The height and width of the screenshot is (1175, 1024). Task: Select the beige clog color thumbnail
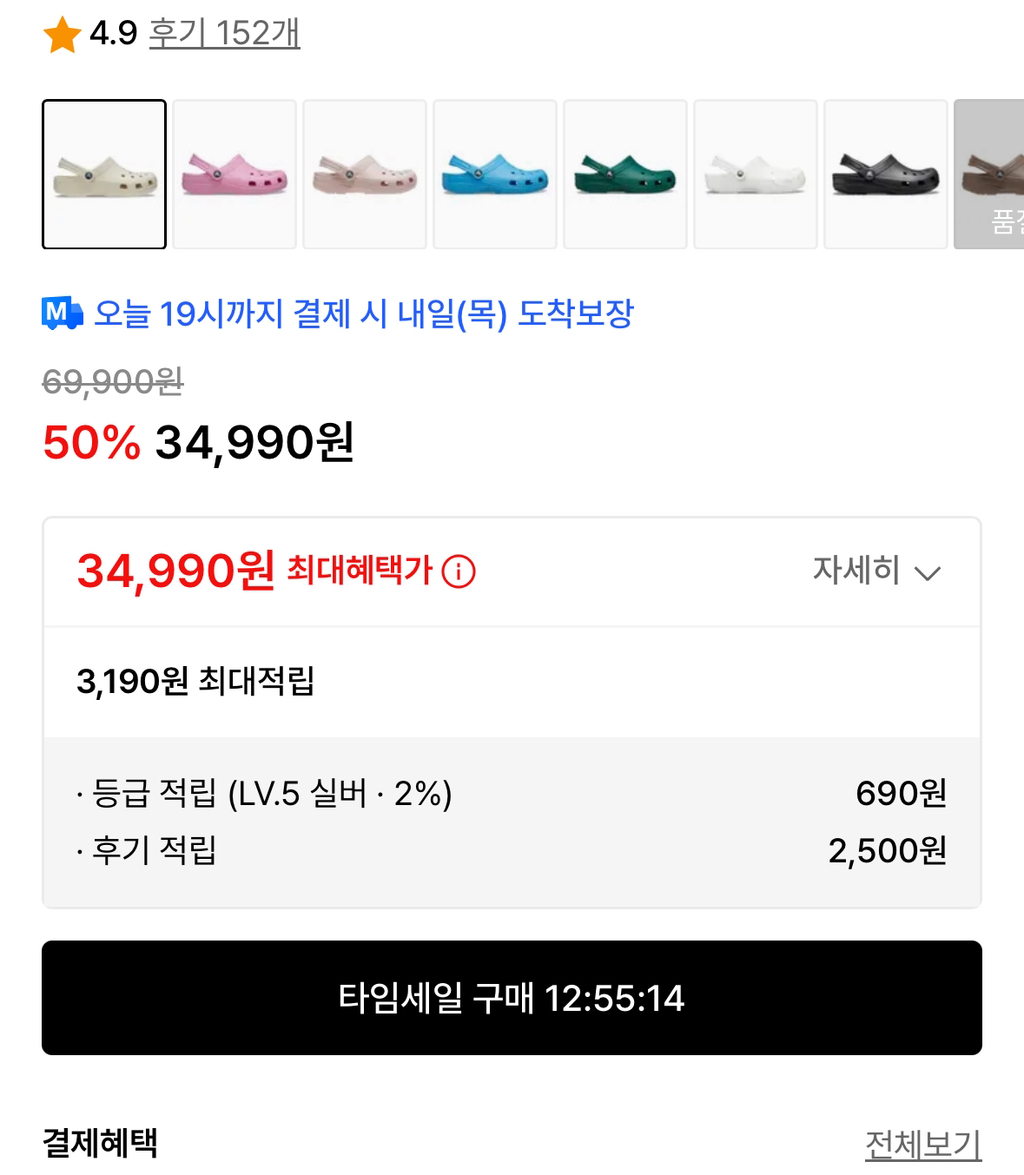click(104, 174)
